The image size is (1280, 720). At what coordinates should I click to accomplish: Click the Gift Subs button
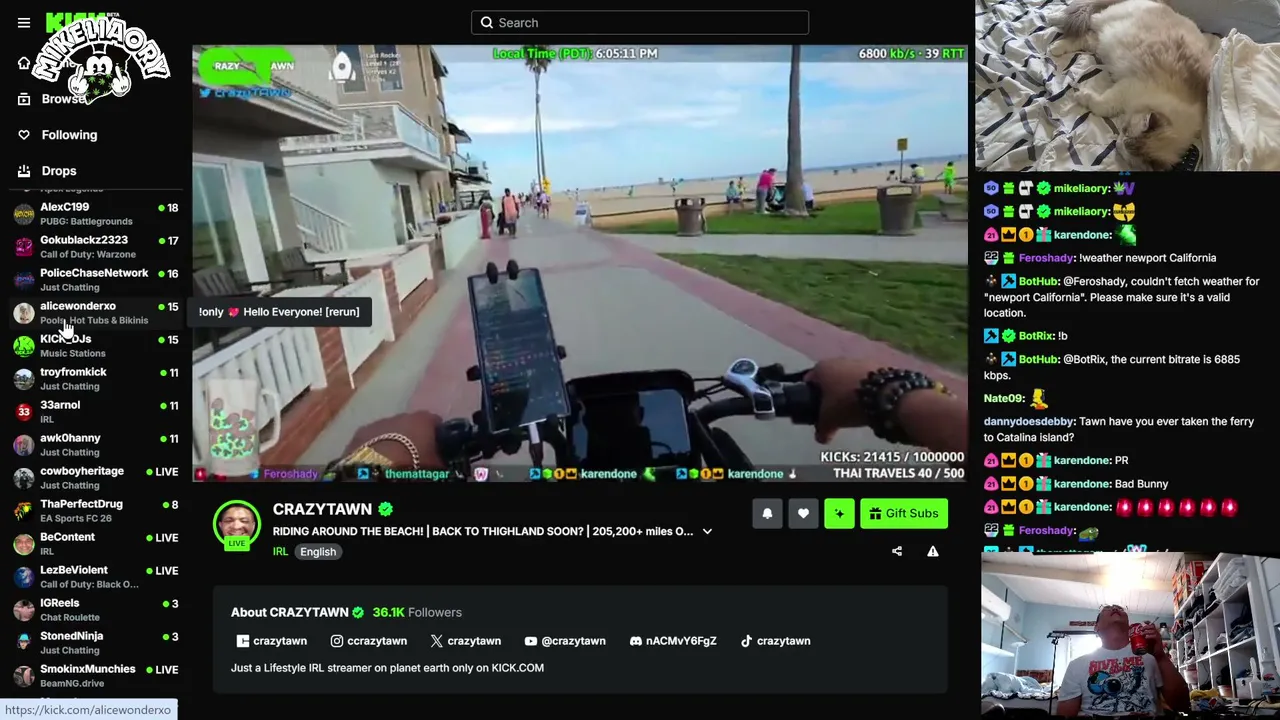904,513
